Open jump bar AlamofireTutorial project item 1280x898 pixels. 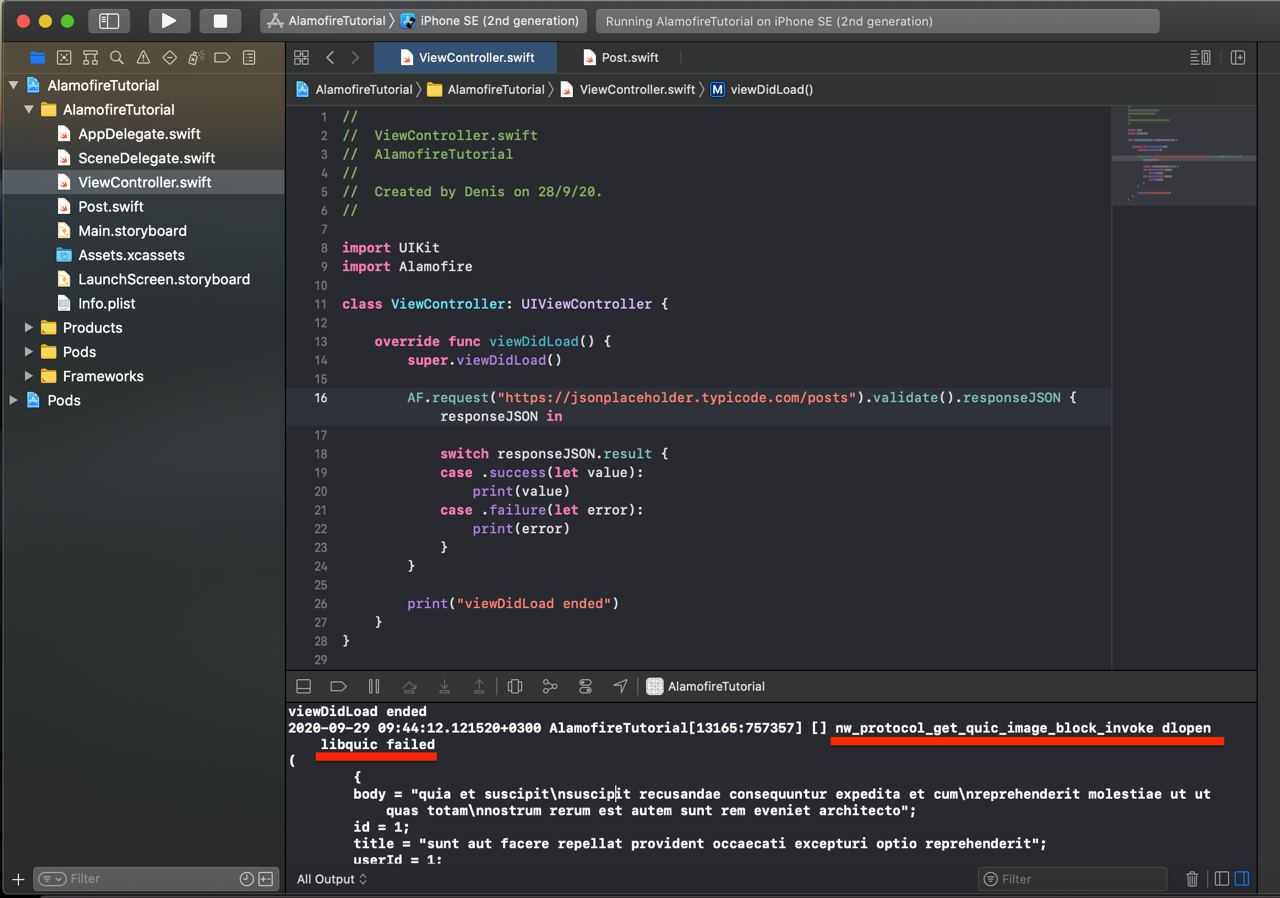pyautogui.click(x=353, y=89)
